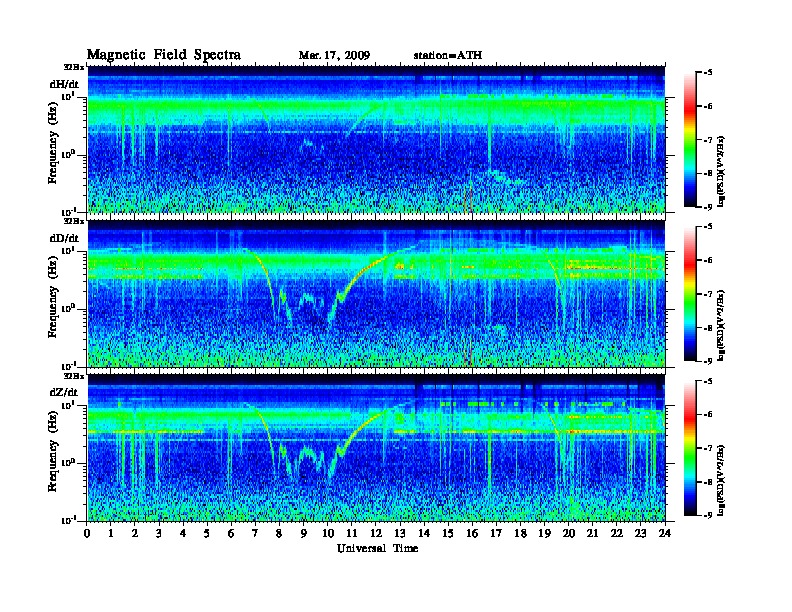Click the hour 16 tick label on time axis

(x=472, y=533)
